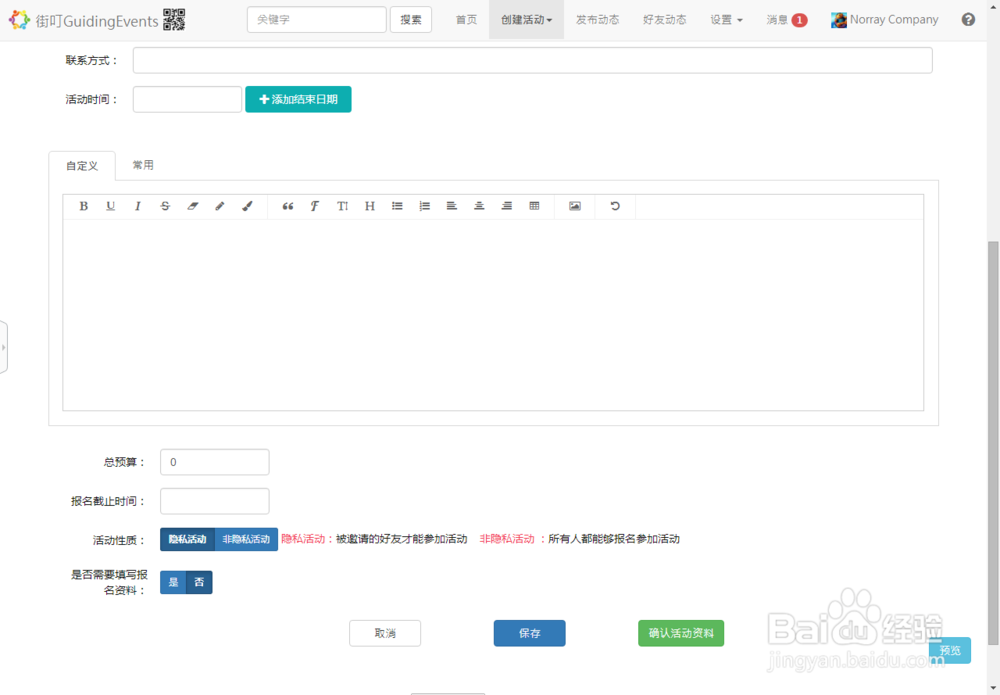Expand the 设置 dropdown
1000x695 pixels.
pos(726,19)
